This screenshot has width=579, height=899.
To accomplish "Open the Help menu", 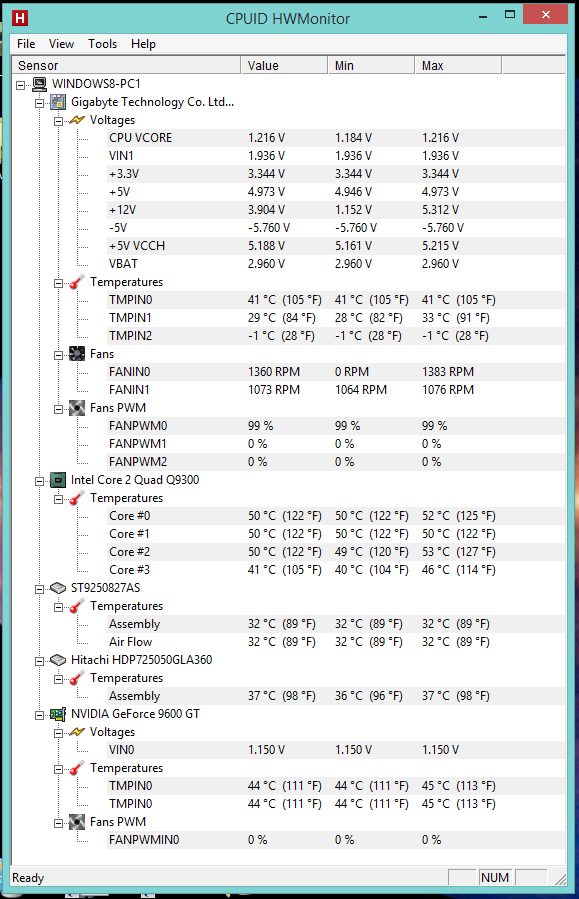I will point(143,44).
